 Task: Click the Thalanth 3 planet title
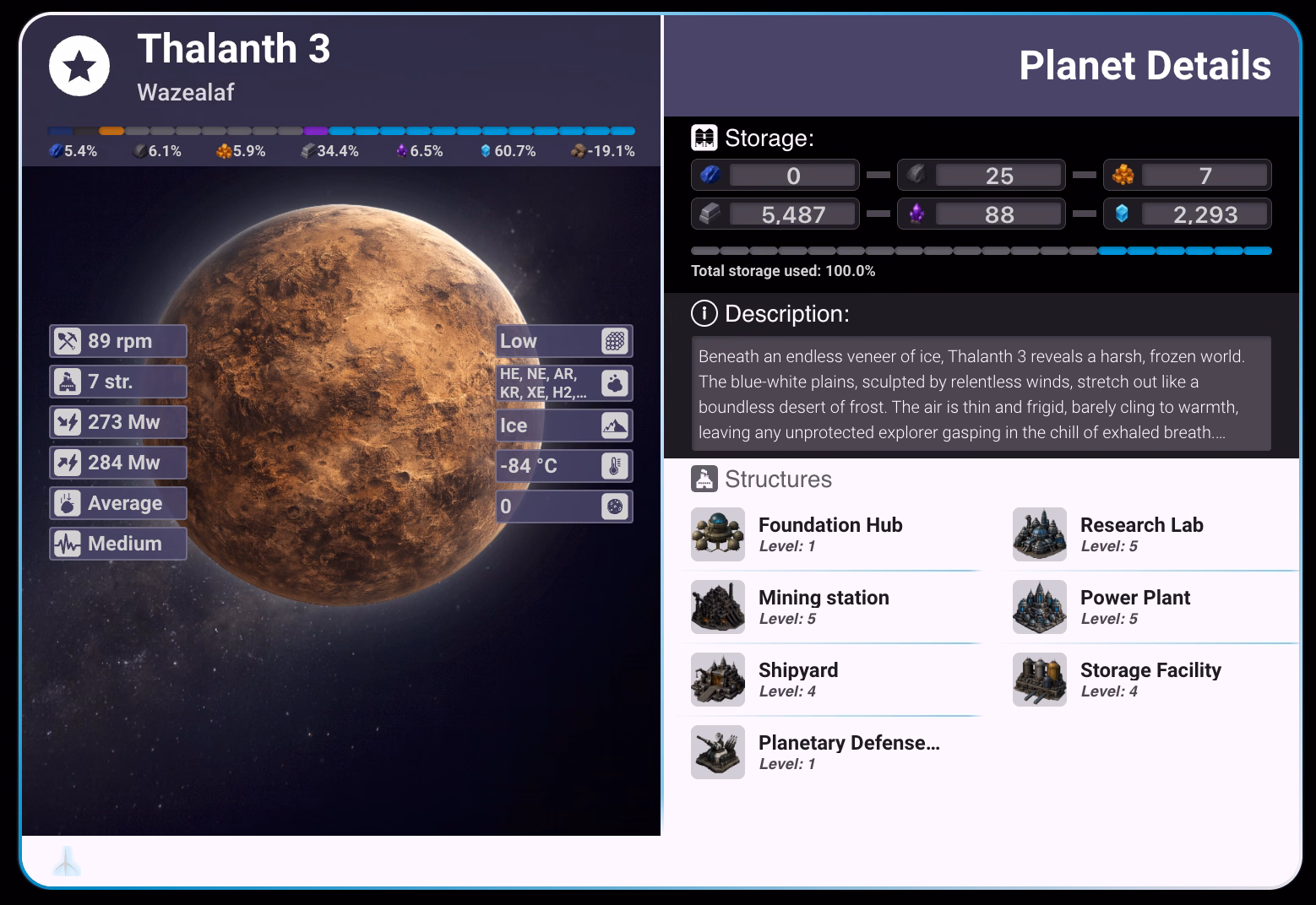(x=234, y=48)
